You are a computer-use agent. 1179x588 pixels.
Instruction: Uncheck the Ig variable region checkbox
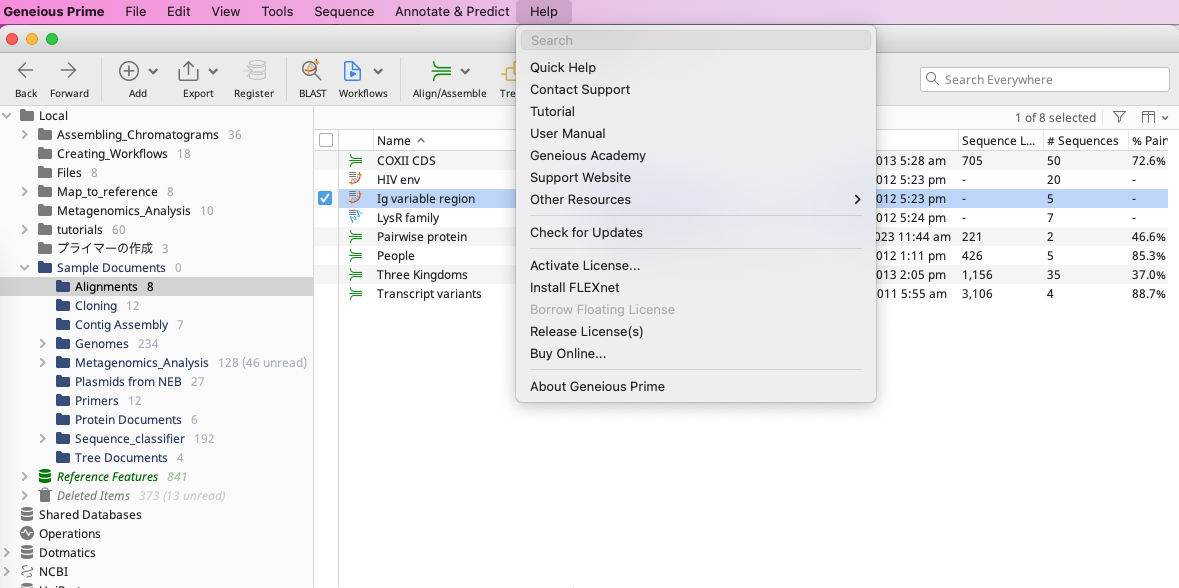tap(325, 198)
